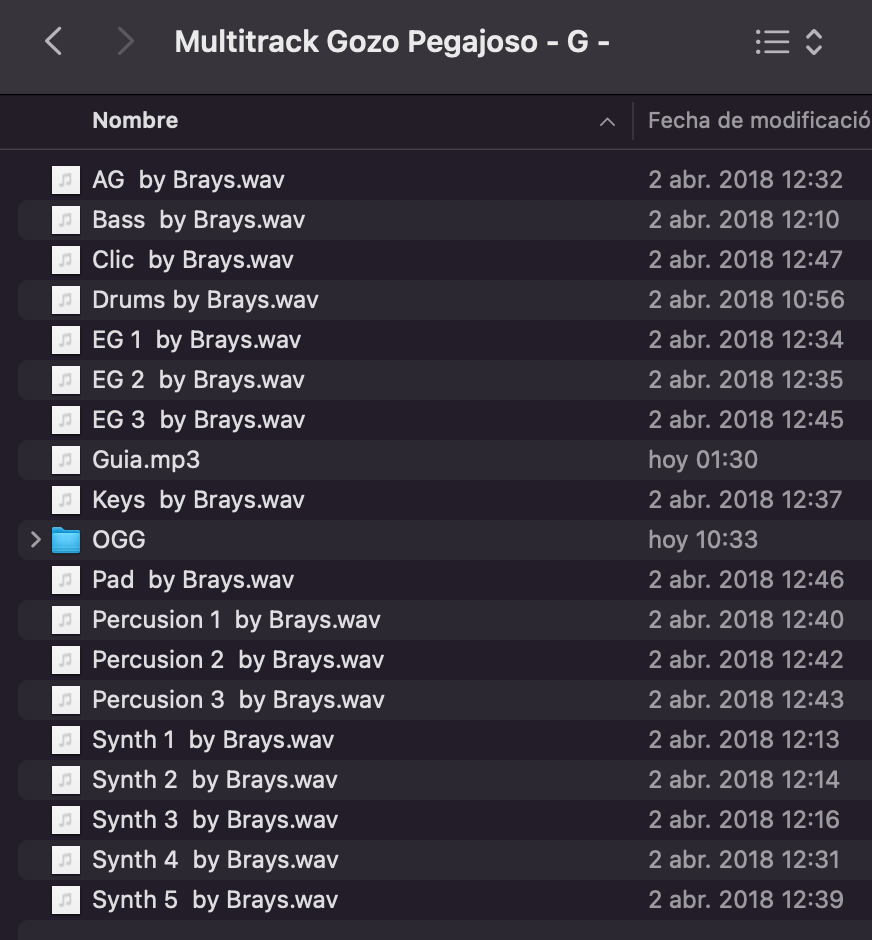Select EG 2 by Brays.wav

tap(445, 379)
